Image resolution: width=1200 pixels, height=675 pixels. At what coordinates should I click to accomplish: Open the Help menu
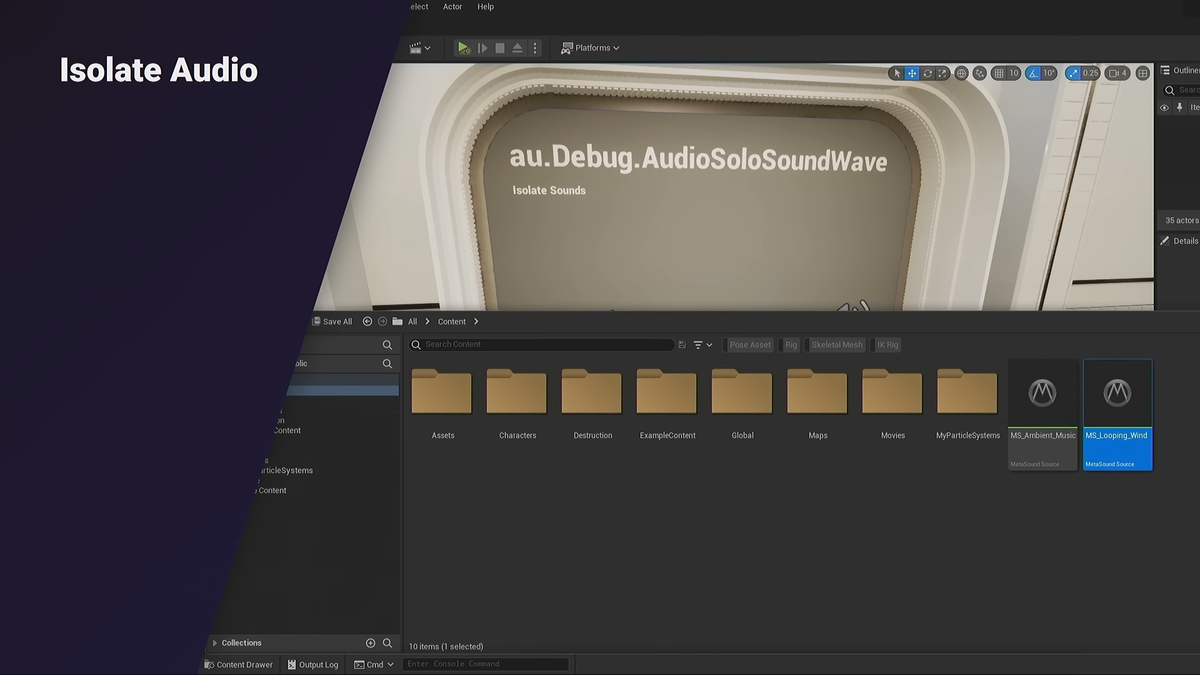485,7
